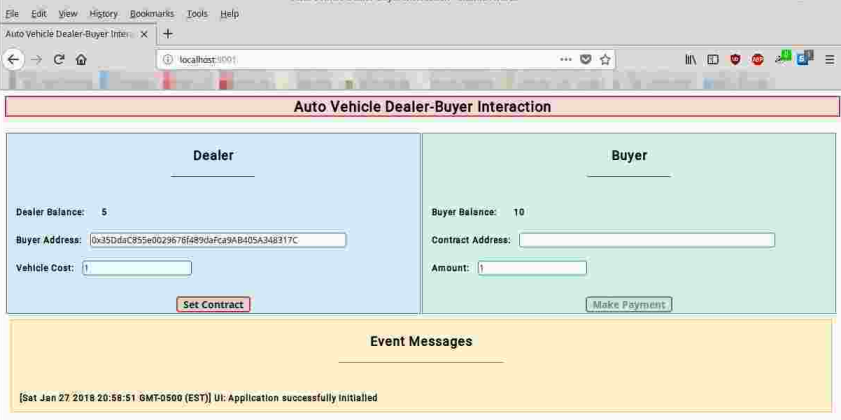Bookmark this page with the star icon
The width and height of the screenshot is (841, 420).
[605, 60]
